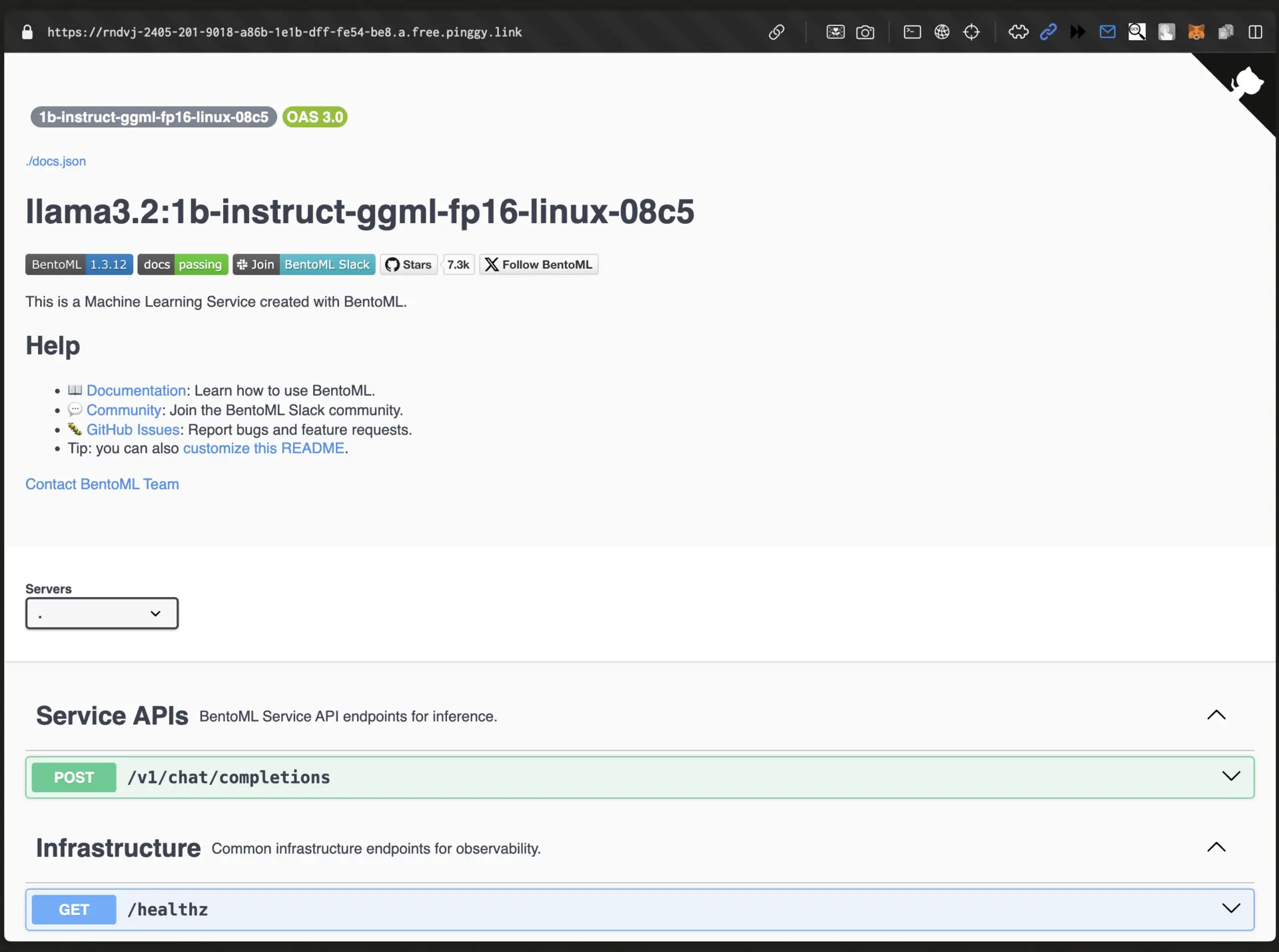Open the Servers dropdown
Screen dimensions: 1279x952
click(102, 614)
